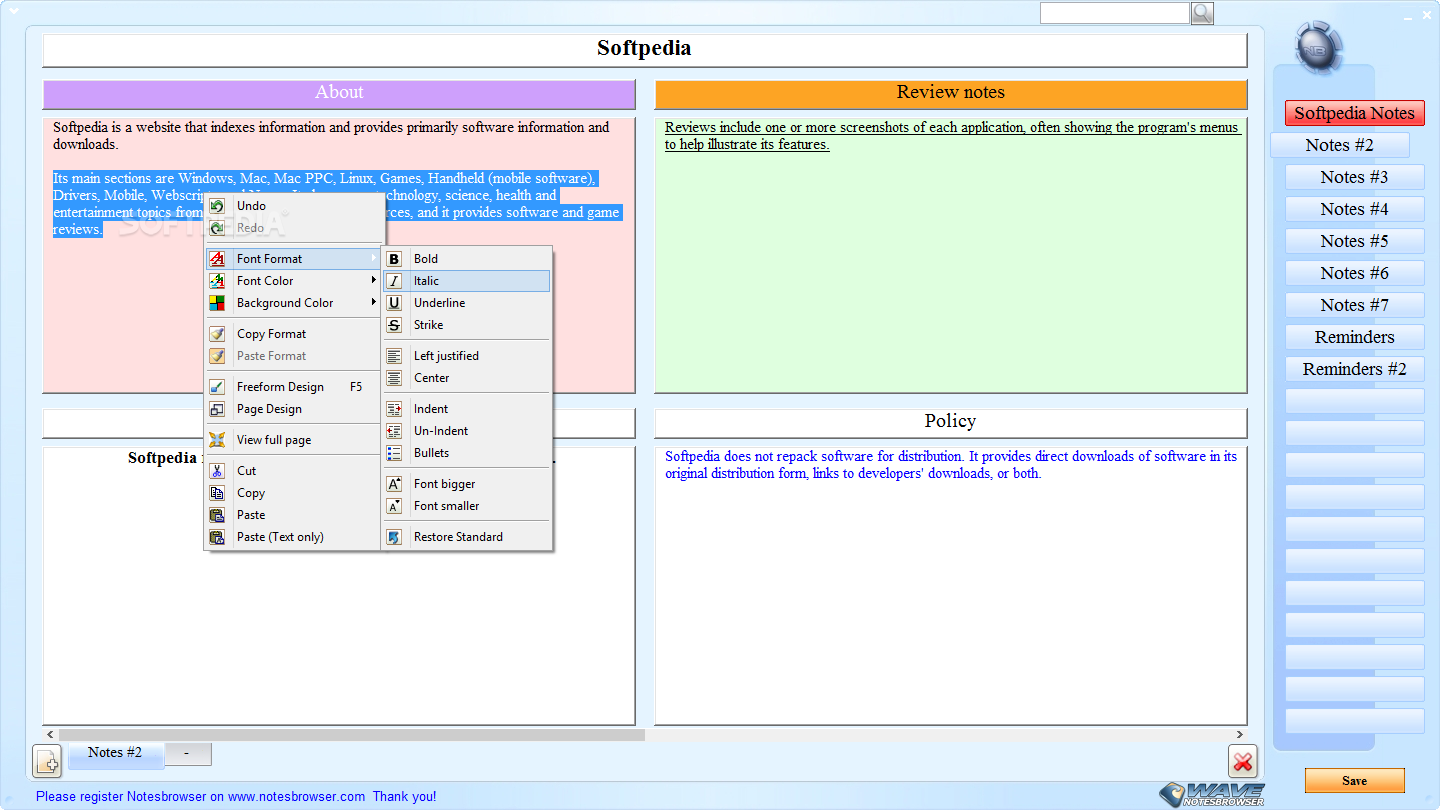Click the search input field
Image resolution: width=1440 pixels, height=810 pixels.
pos(1114,13)
